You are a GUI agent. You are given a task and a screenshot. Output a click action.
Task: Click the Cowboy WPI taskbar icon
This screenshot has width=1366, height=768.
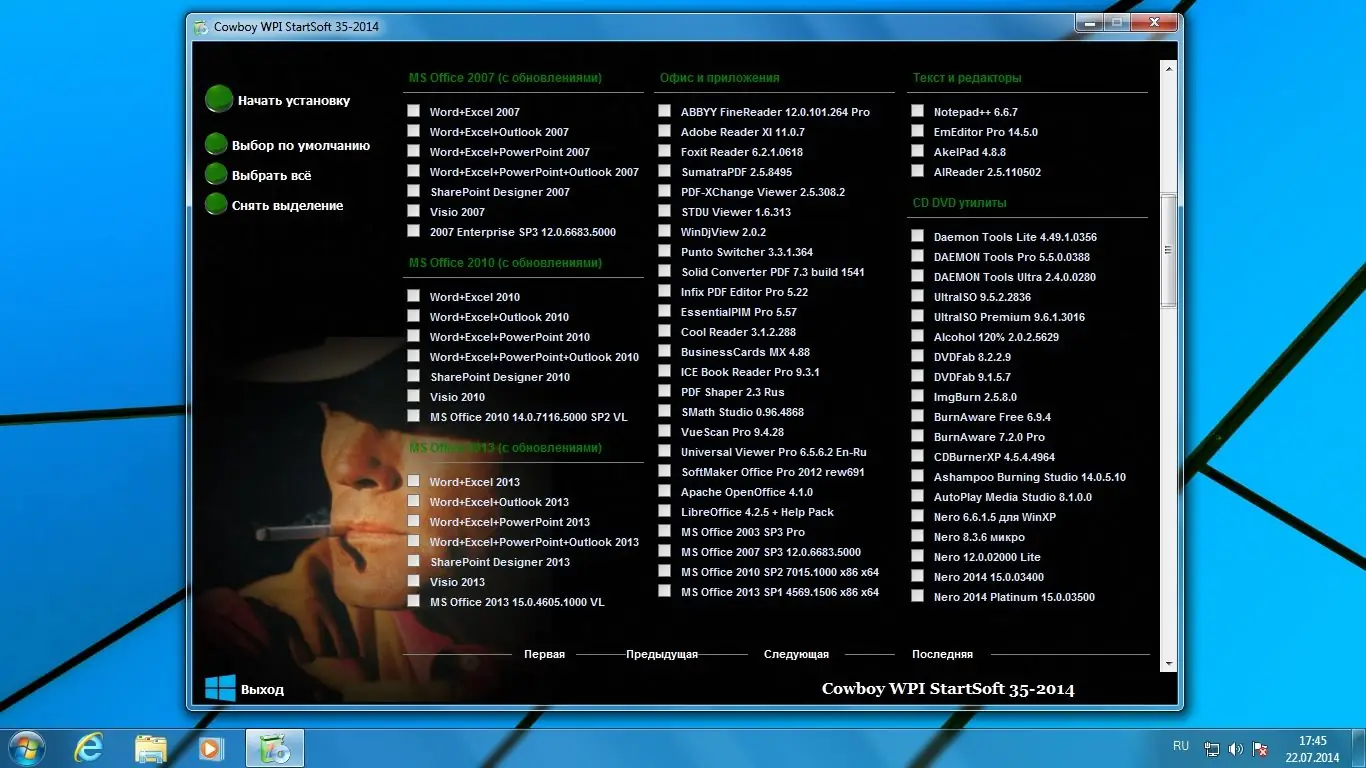point(274,748)
